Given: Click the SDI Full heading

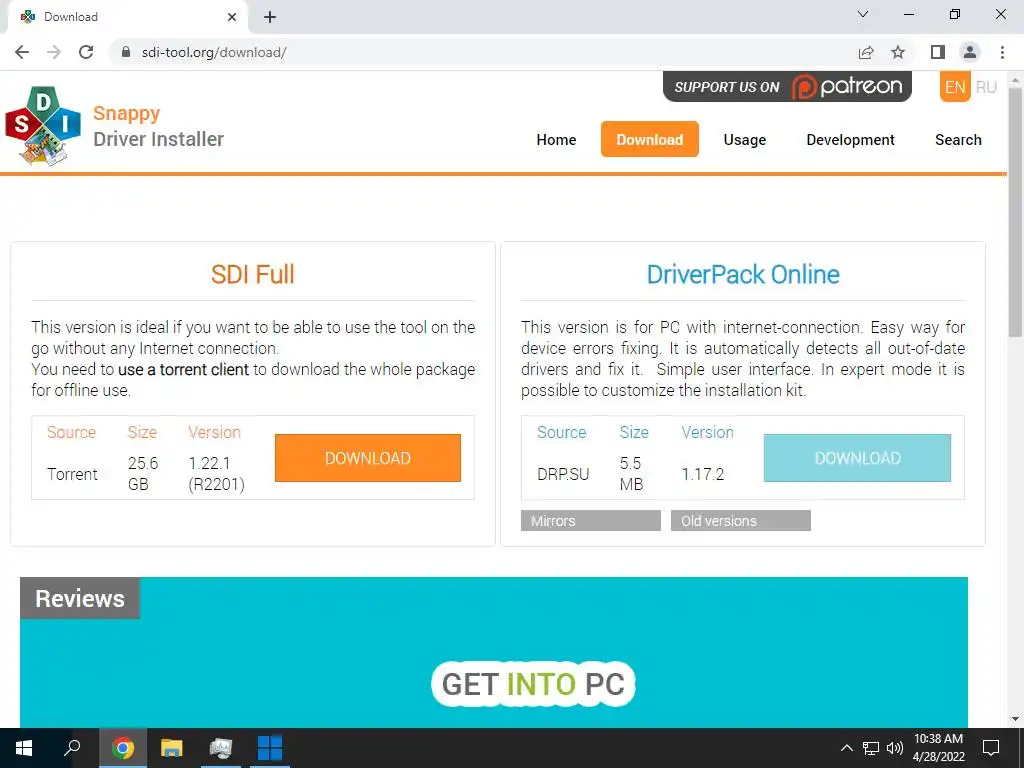Looking at the screenshot, I should tap(253, 274).
